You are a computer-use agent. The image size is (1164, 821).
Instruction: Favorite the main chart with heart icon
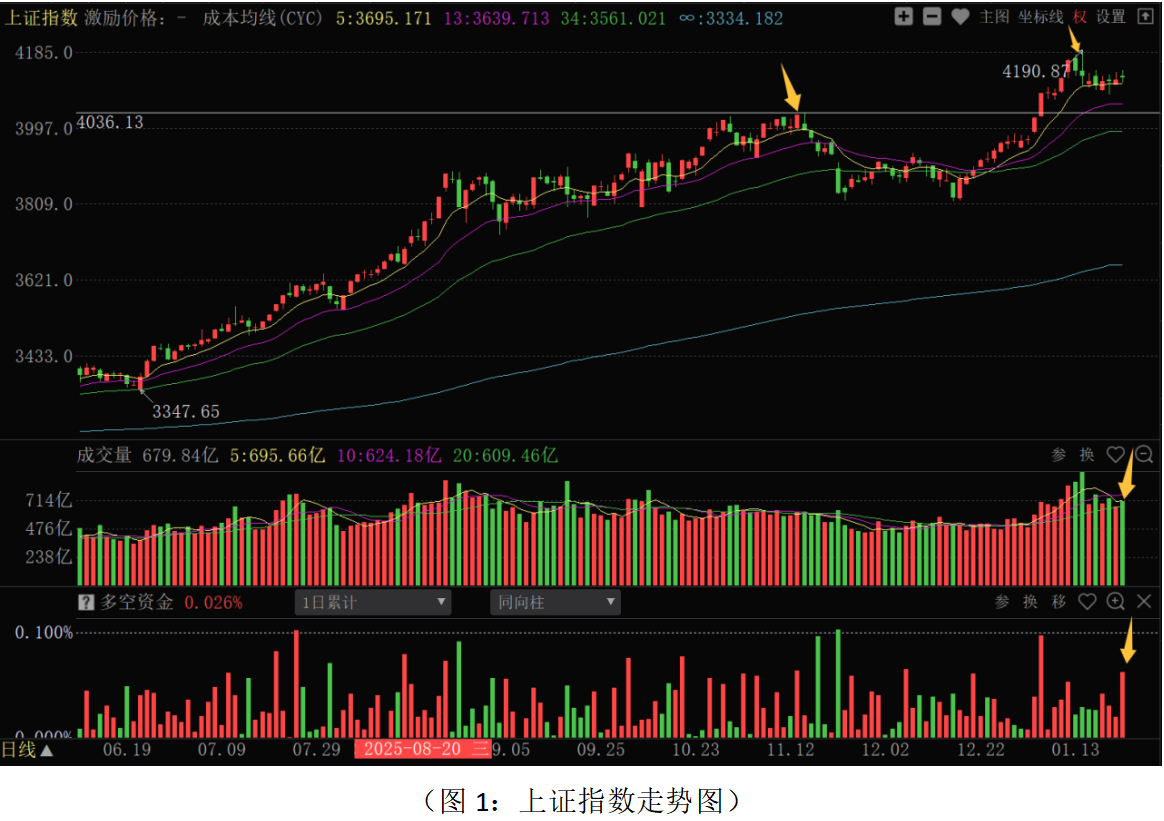(960, 16)
